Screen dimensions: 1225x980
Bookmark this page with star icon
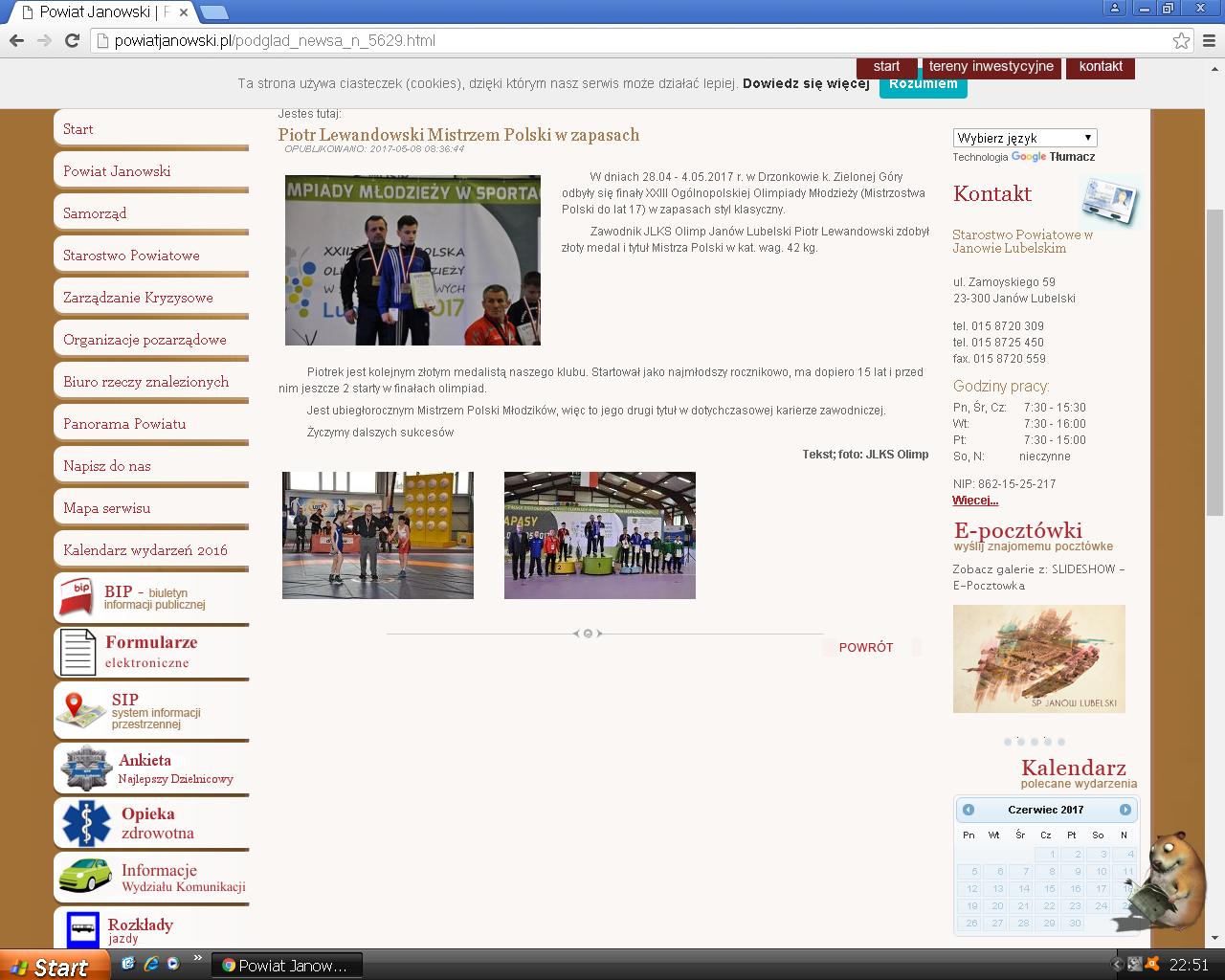pyautogui.click(x=1181, y=40)
